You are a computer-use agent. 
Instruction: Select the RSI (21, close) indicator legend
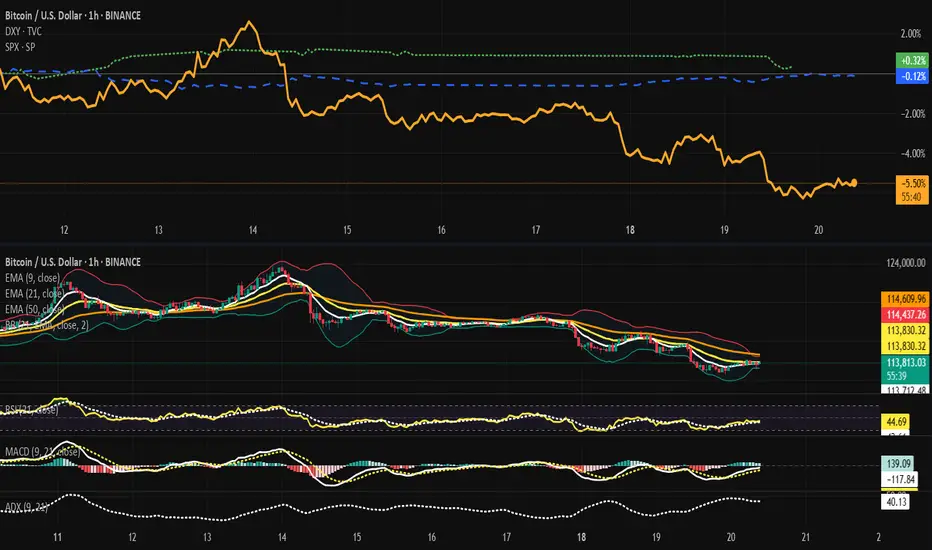tap(32, 410)
